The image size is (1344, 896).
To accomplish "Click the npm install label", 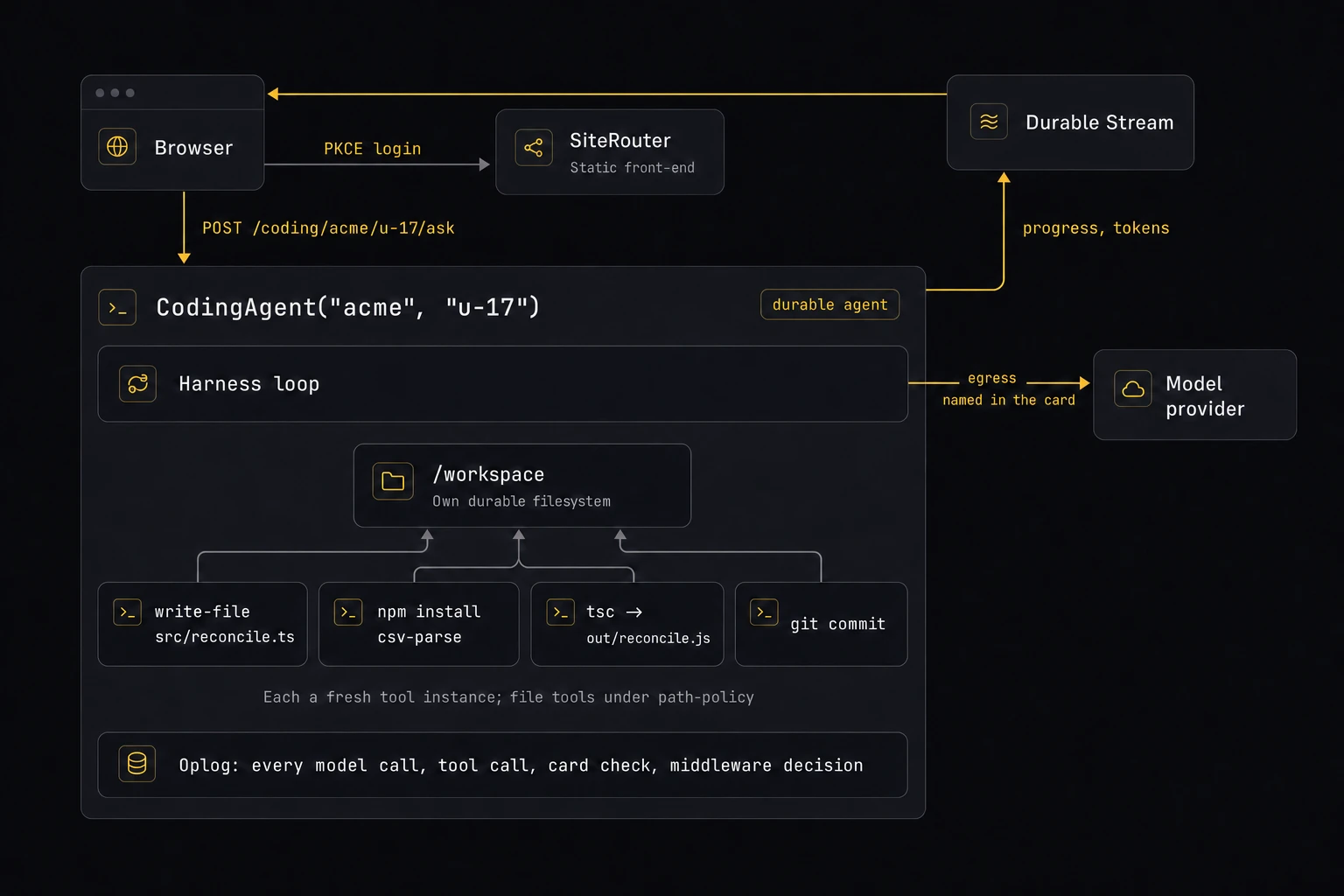I will [x=429, y=612].
